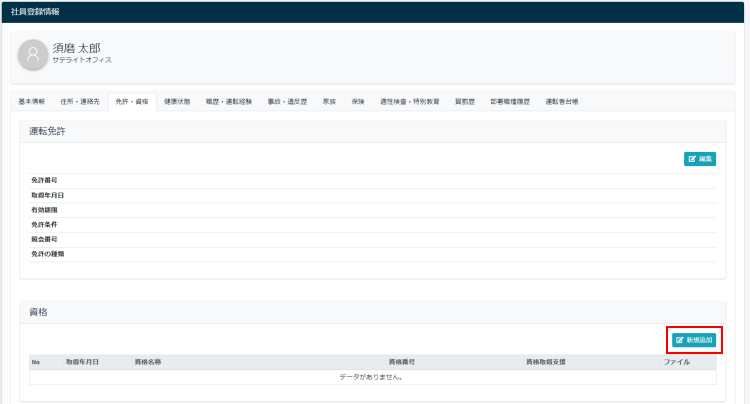Select the 保険 tab

pos(358,102)
